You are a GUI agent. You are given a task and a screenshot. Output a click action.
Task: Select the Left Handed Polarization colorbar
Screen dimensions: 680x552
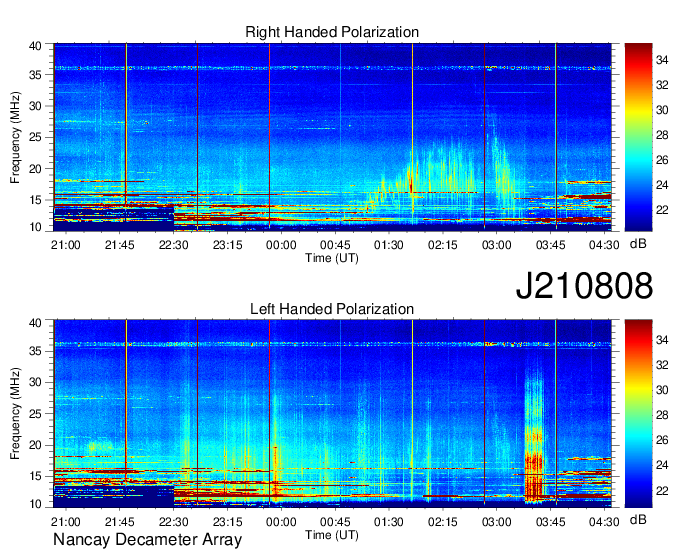coord(638,414)
